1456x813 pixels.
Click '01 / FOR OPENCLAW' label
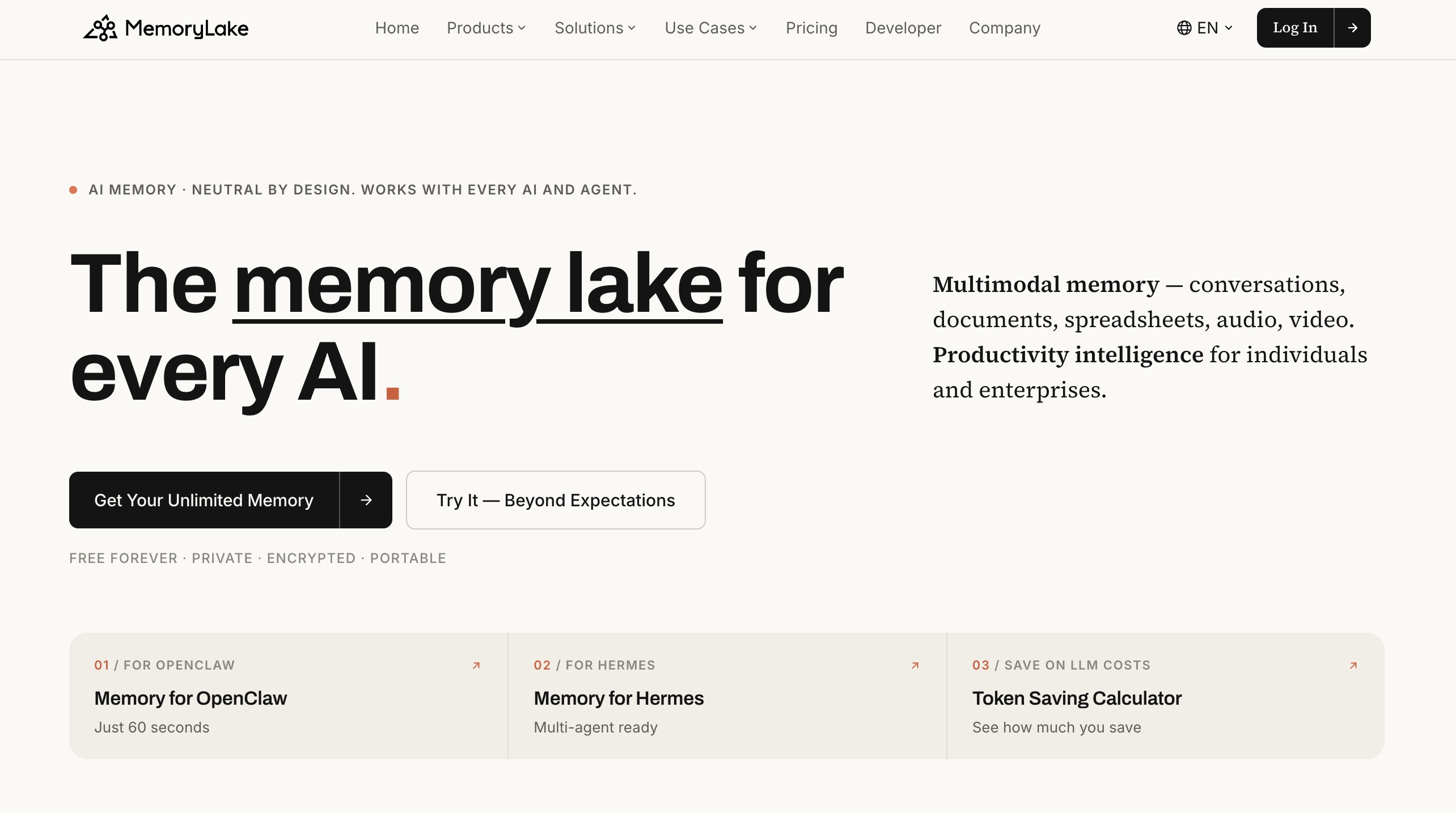(164, 665)
